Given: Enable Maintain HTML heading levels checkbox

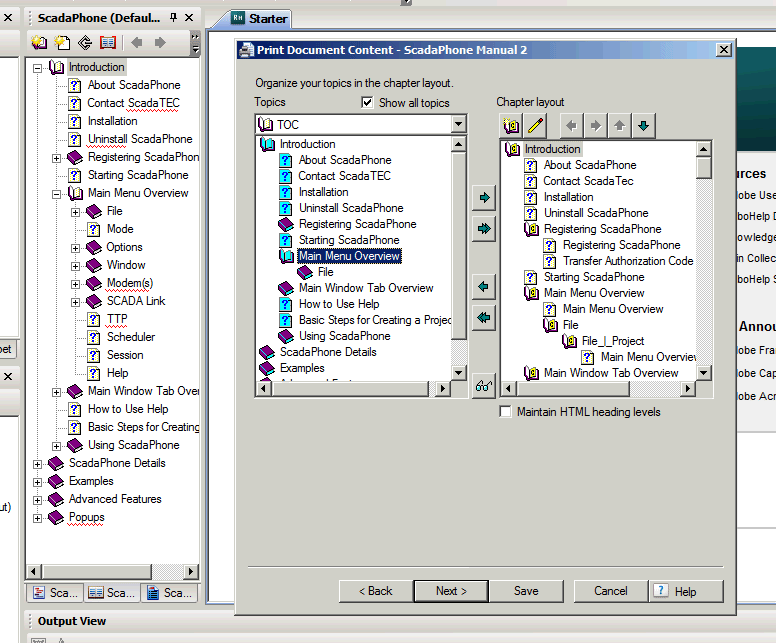Looking at the screenshot, I should [x=505, y=412].
